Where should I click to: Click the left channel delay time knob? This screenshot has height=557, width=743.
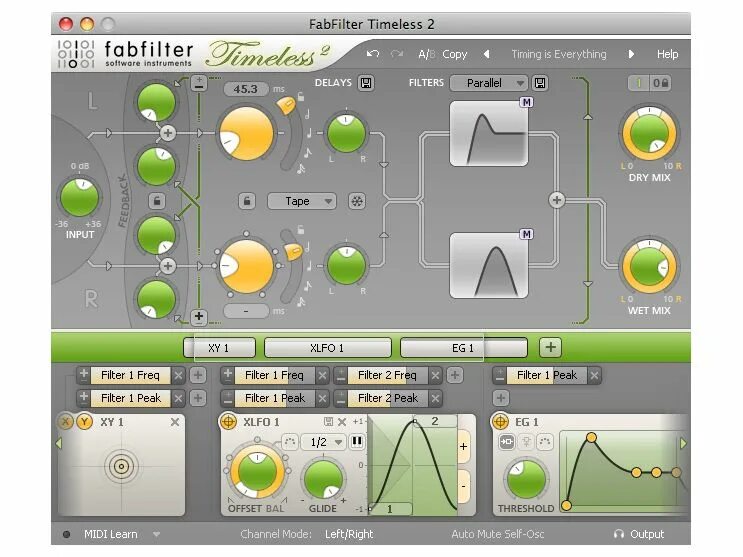(246, 133)
